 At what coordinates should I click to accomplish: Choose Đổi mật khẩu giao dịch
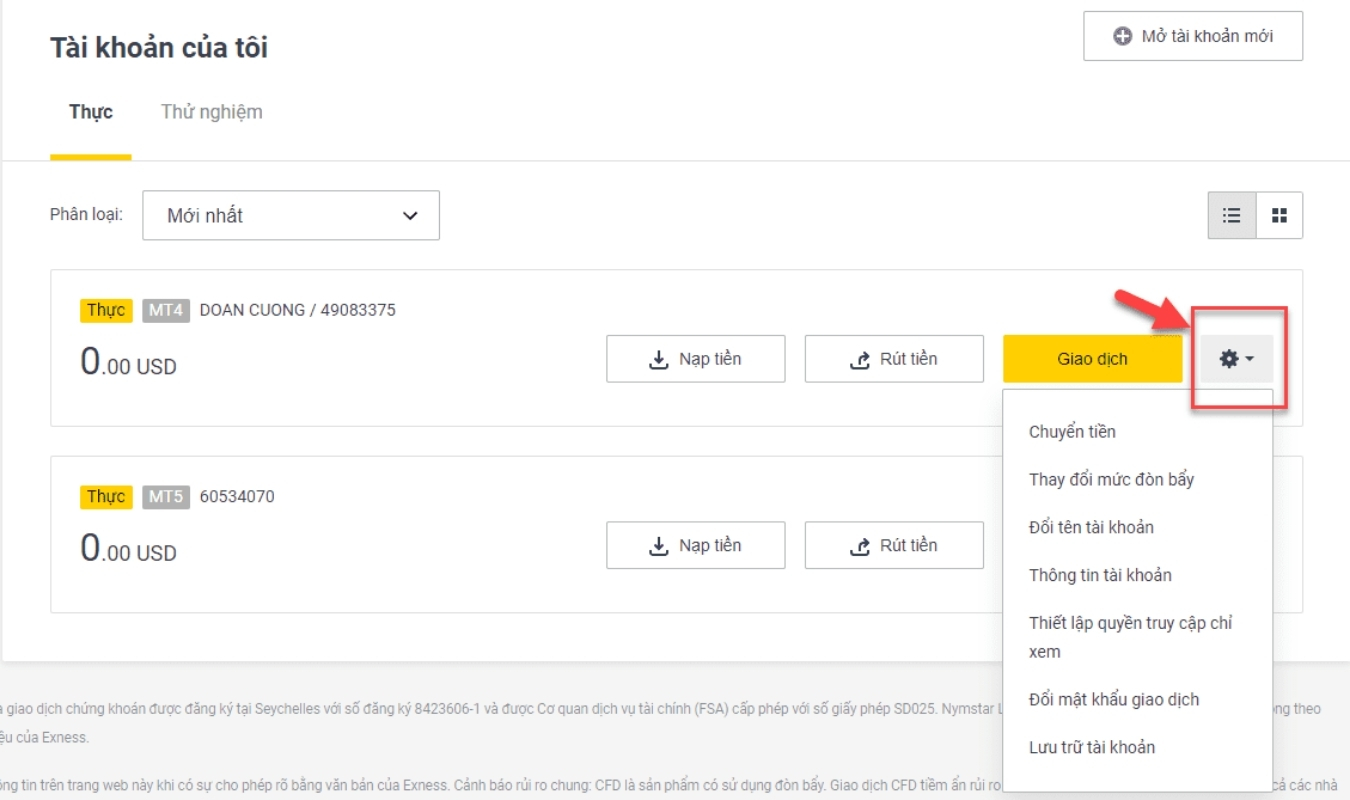coord(1113,700)
